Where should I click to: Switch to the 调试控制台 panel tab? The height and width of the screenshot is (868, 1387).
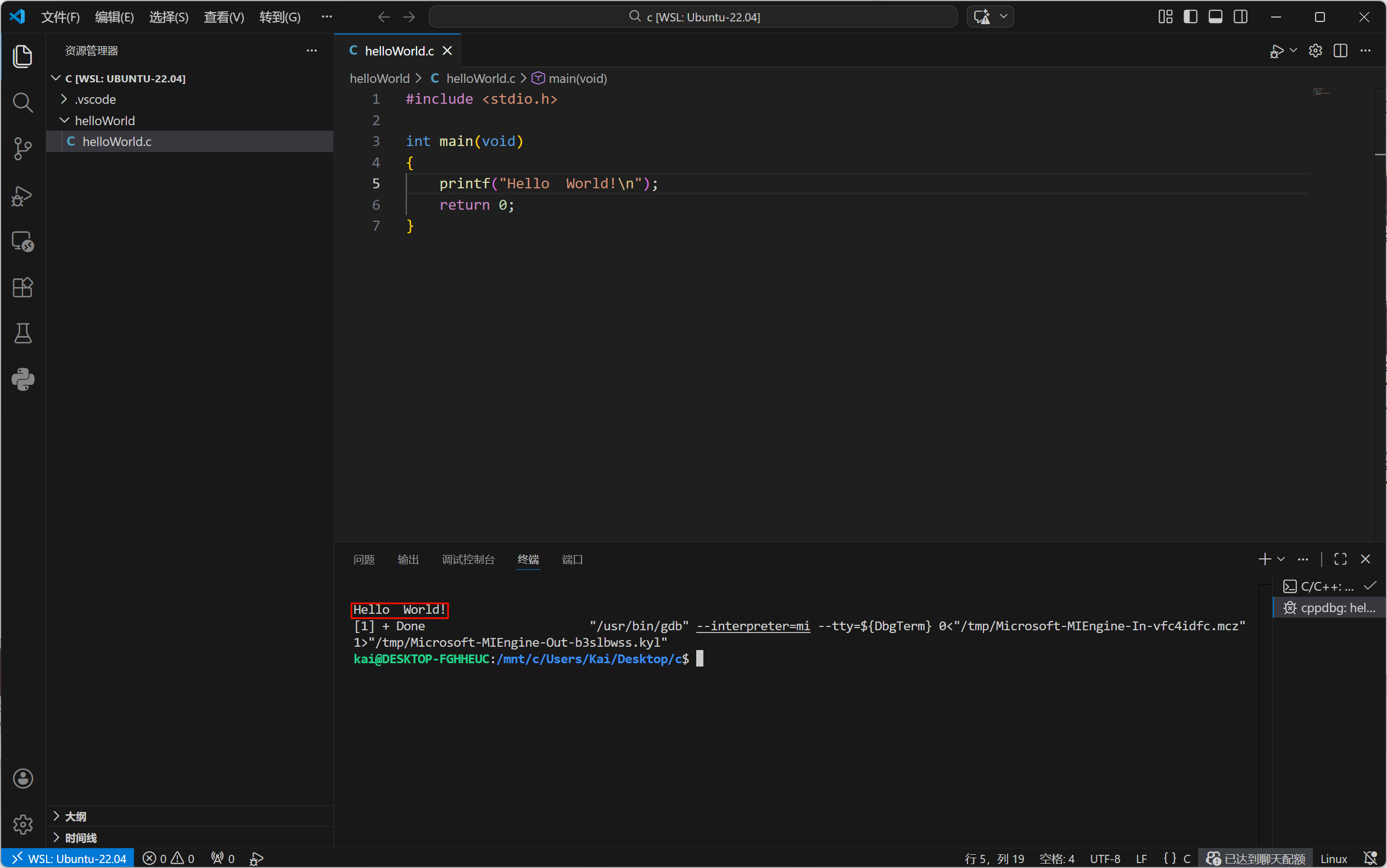point(468,559)
